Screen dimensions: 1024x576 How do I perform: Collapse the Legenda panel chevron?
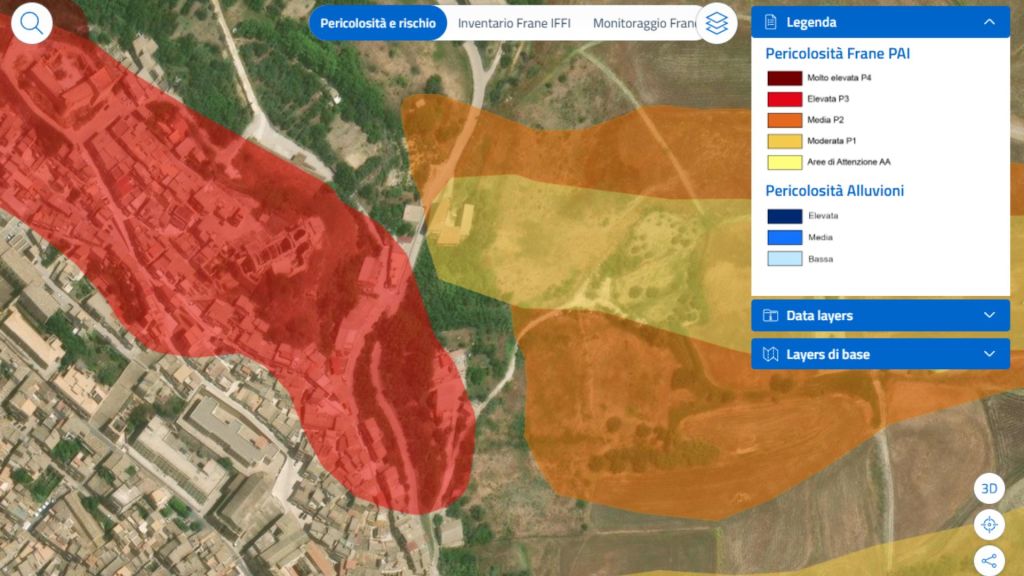coord(989,22)
